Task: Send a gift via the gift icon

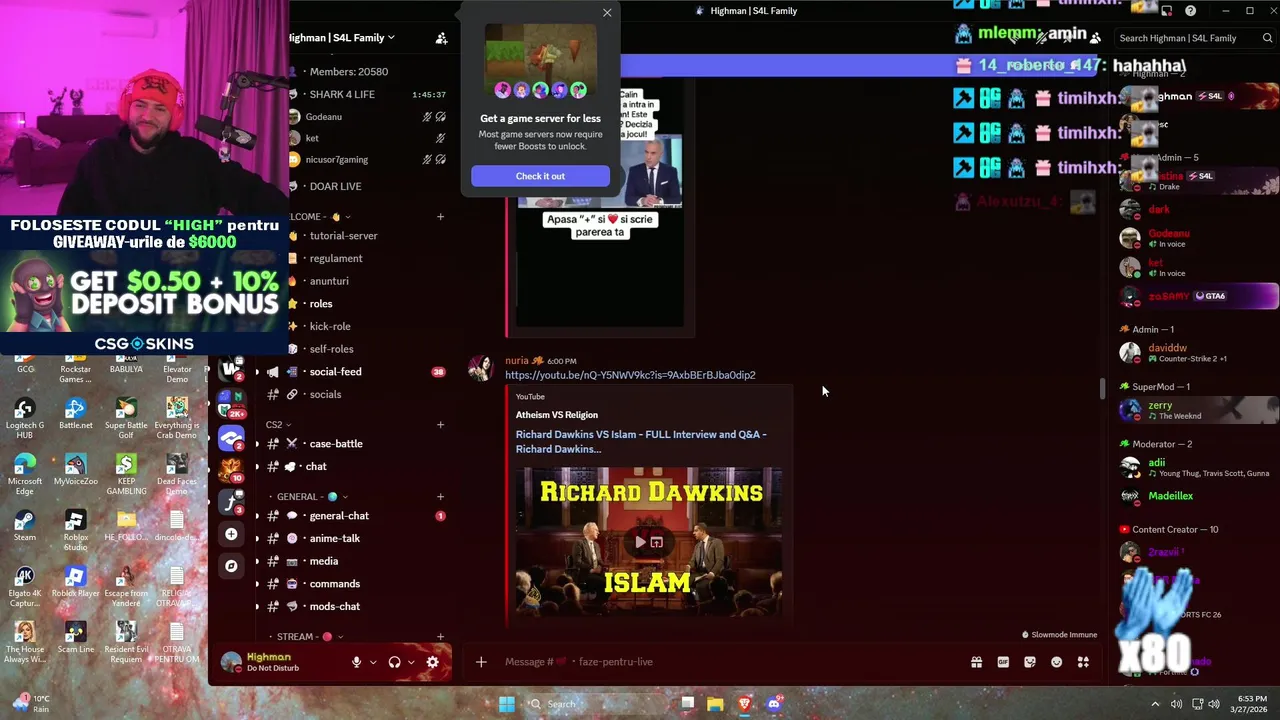Action: coord(976,662)
